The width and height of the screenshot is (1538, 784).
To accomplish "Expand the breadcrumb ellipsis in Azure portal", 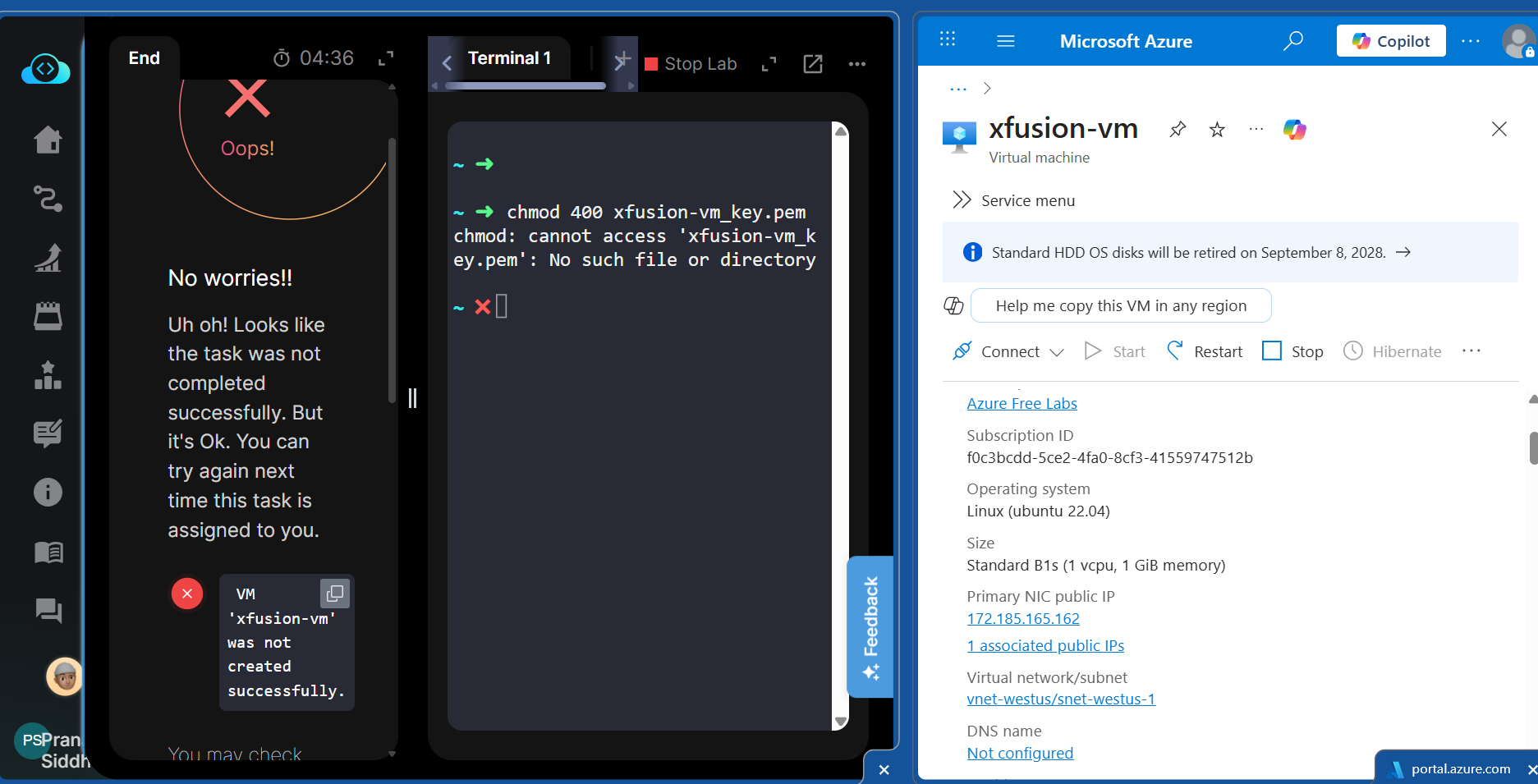I will pos(958,89).
